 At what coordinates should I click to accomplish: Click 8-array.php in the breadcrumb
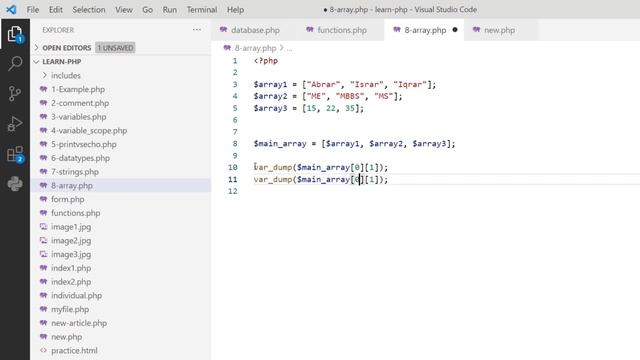tap(256, 48)
